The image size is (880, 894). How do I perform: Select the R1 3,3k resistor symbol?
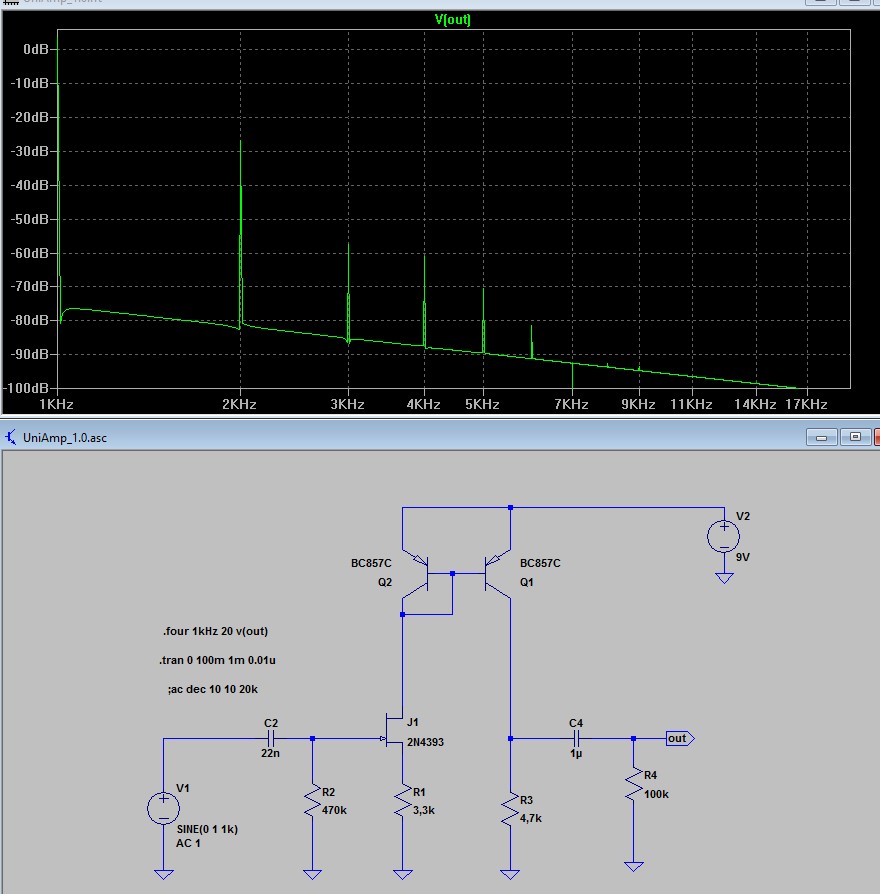402,800
